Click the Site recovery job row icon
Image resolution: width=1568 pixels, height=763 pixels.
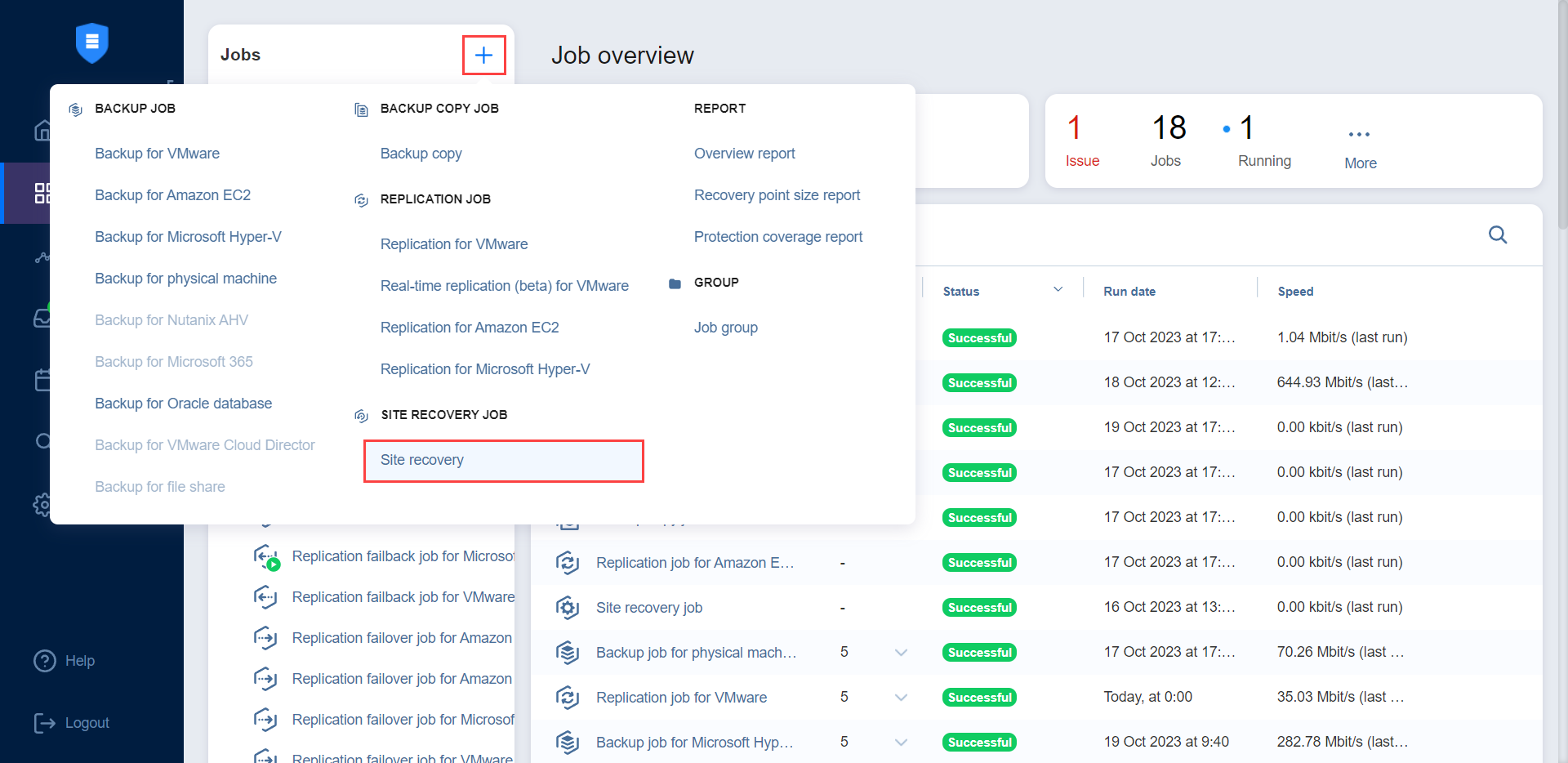point(568,608)
